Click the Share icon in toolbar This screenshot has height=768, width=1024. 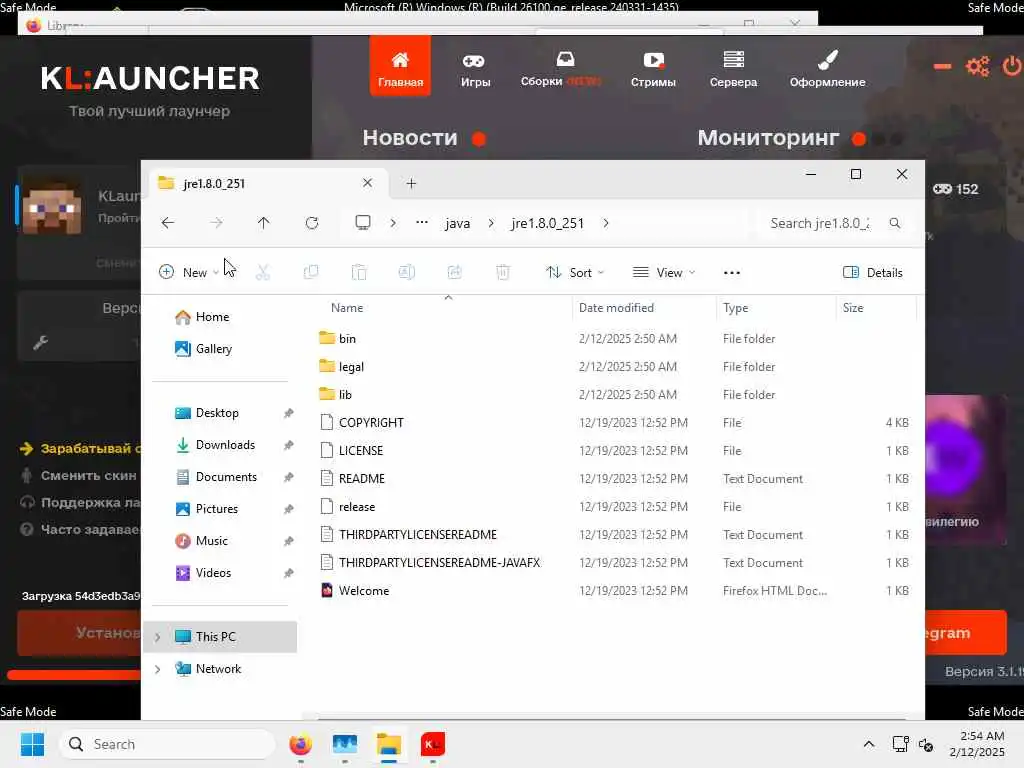coord(455,272)
